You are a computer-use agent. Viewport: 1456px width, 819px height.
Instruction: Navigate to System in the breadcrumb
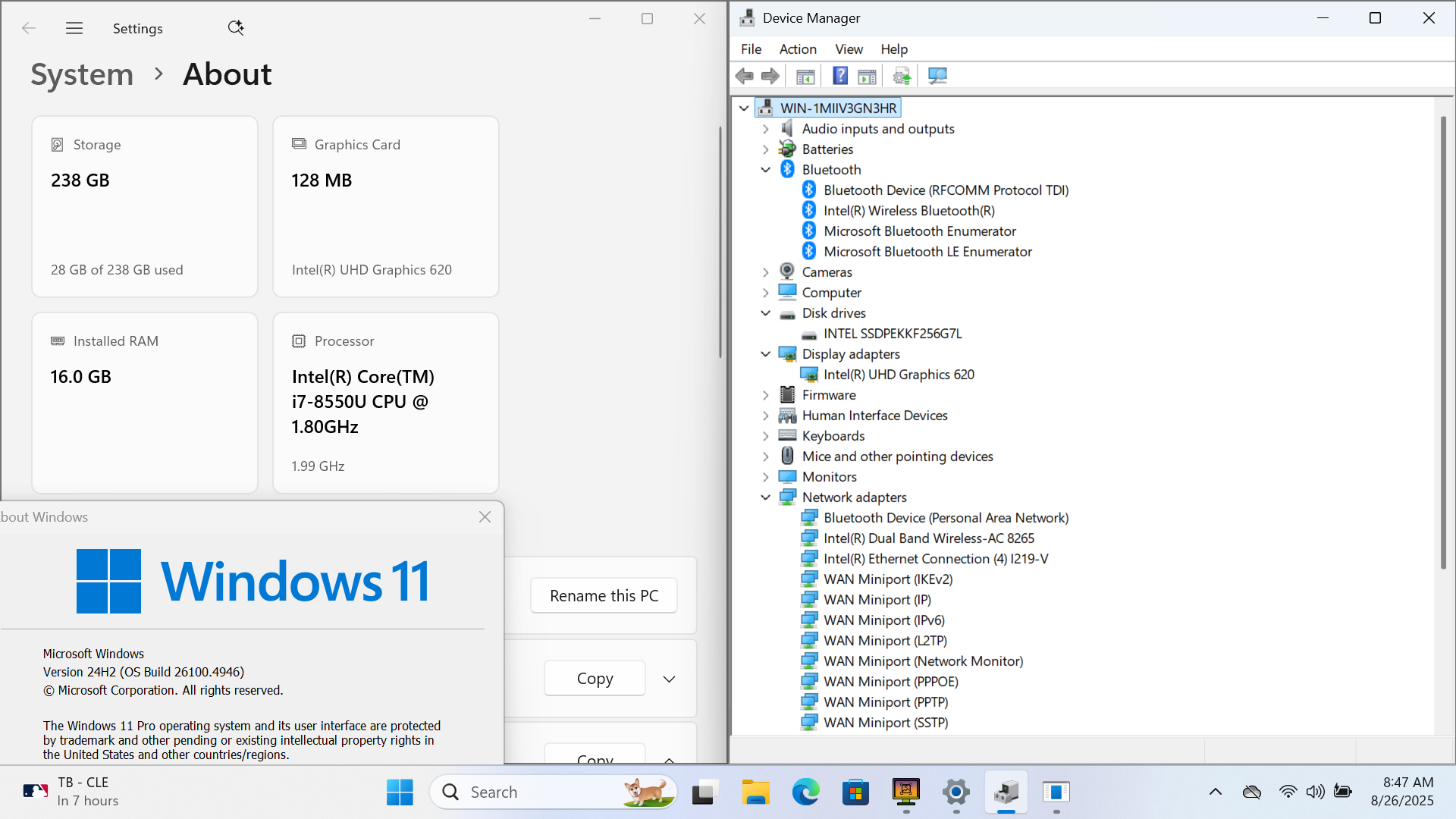click(x=82, y=74)
